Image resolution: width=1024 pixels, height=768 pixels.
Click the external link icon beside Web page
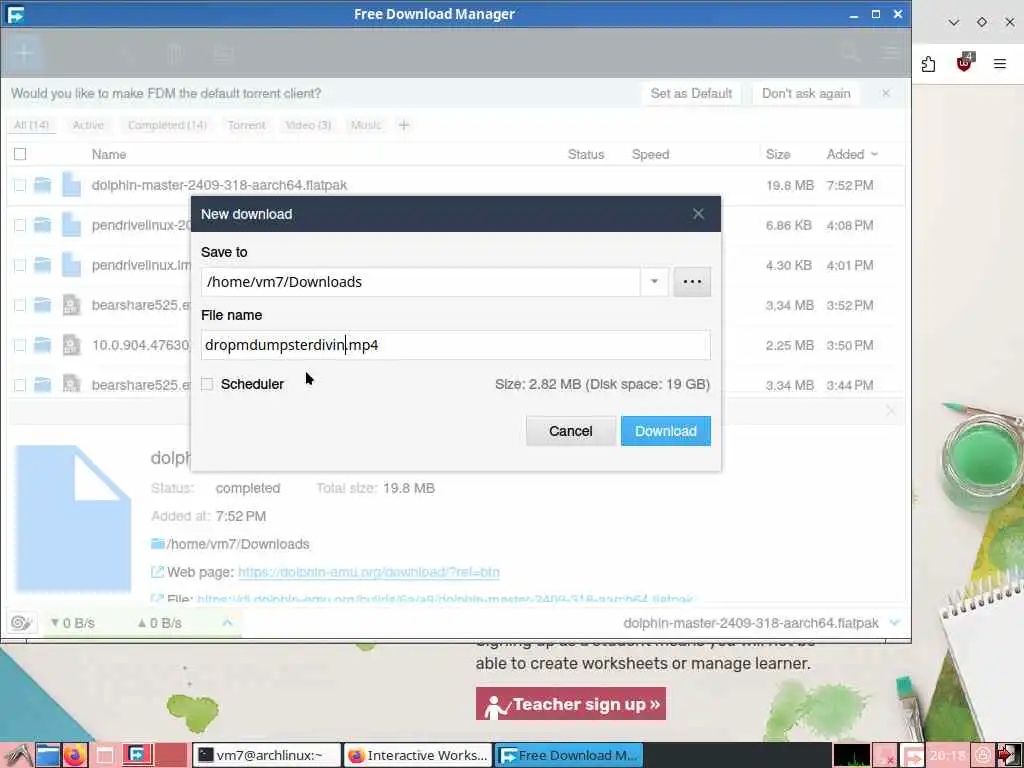[157, 572]
